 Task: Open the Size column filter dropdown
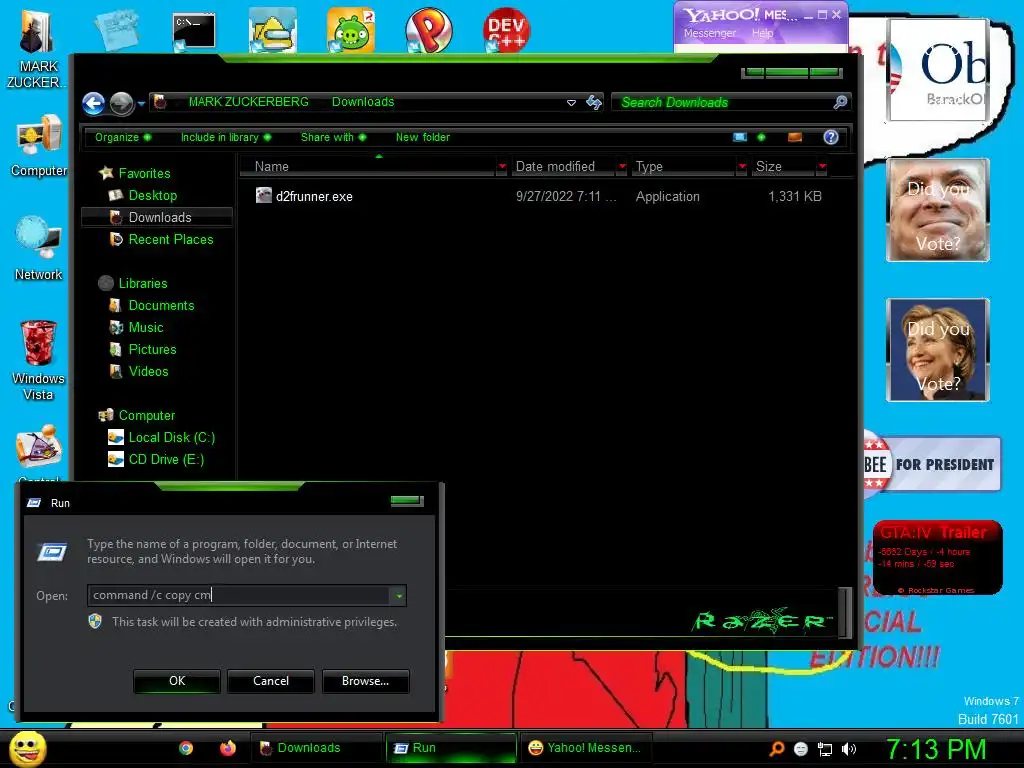pos(822,167)
